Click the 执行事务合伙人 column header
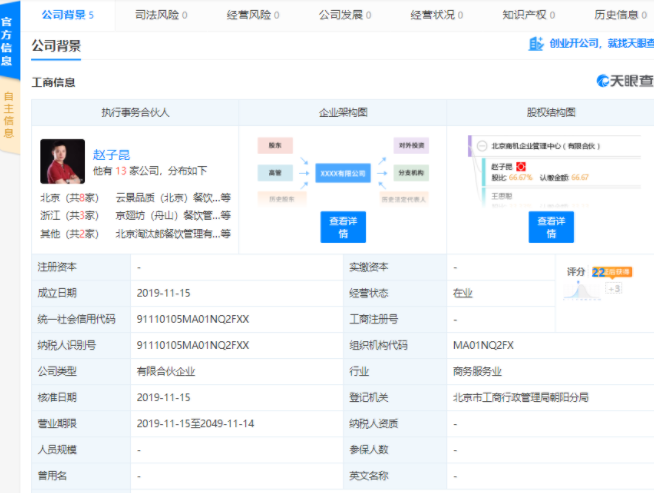The width and height of the screenshot is (654, 493). click(135, 113)
